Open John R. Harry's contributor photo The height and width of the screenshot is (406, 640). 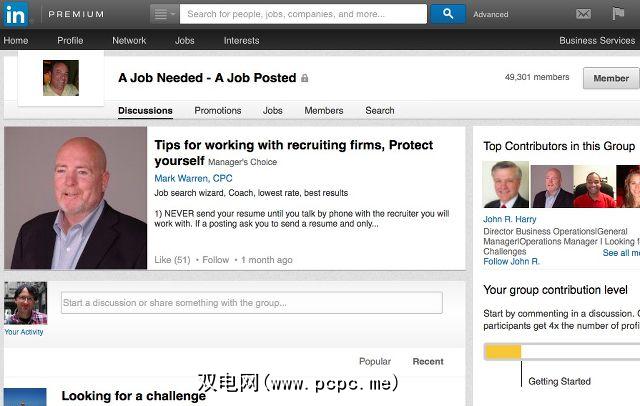pos(505,185)
